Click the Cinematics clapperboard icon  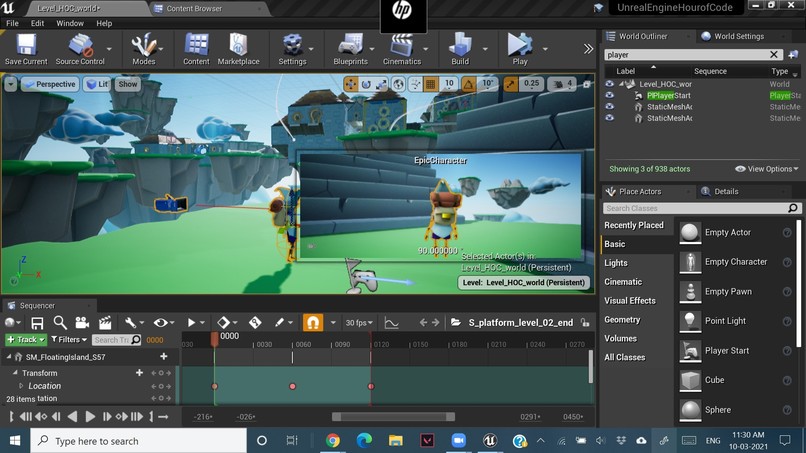(401, 49)
